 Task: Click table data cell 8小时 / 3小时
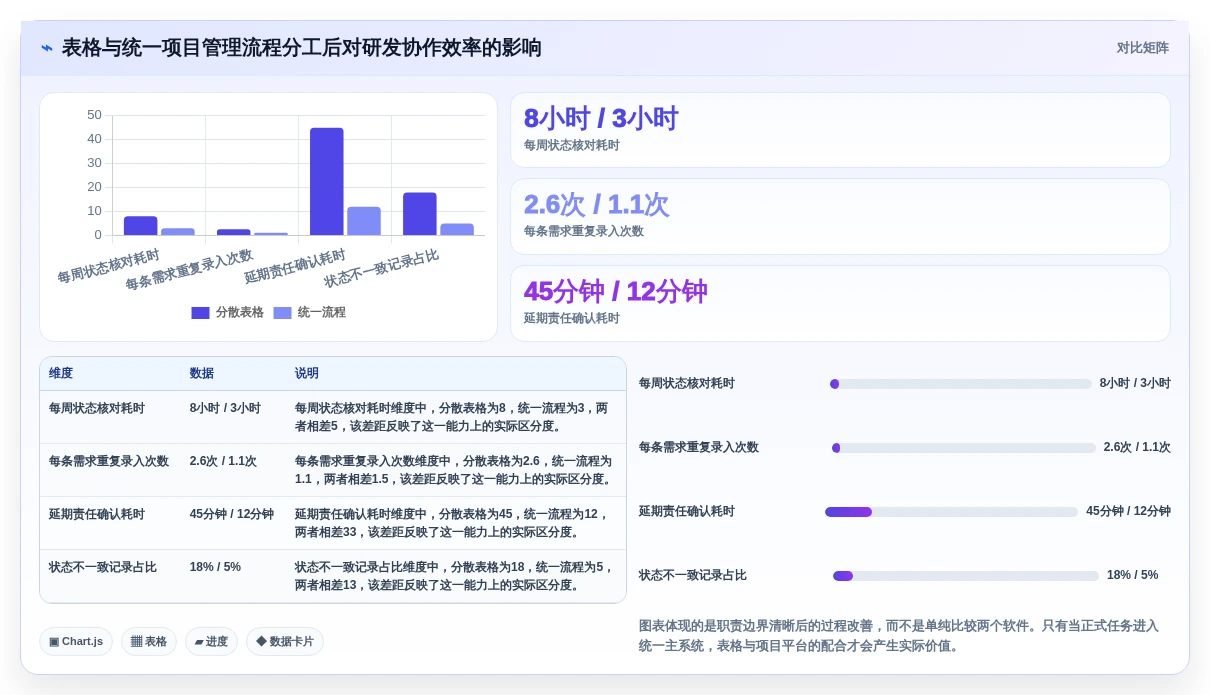[225, 408]
